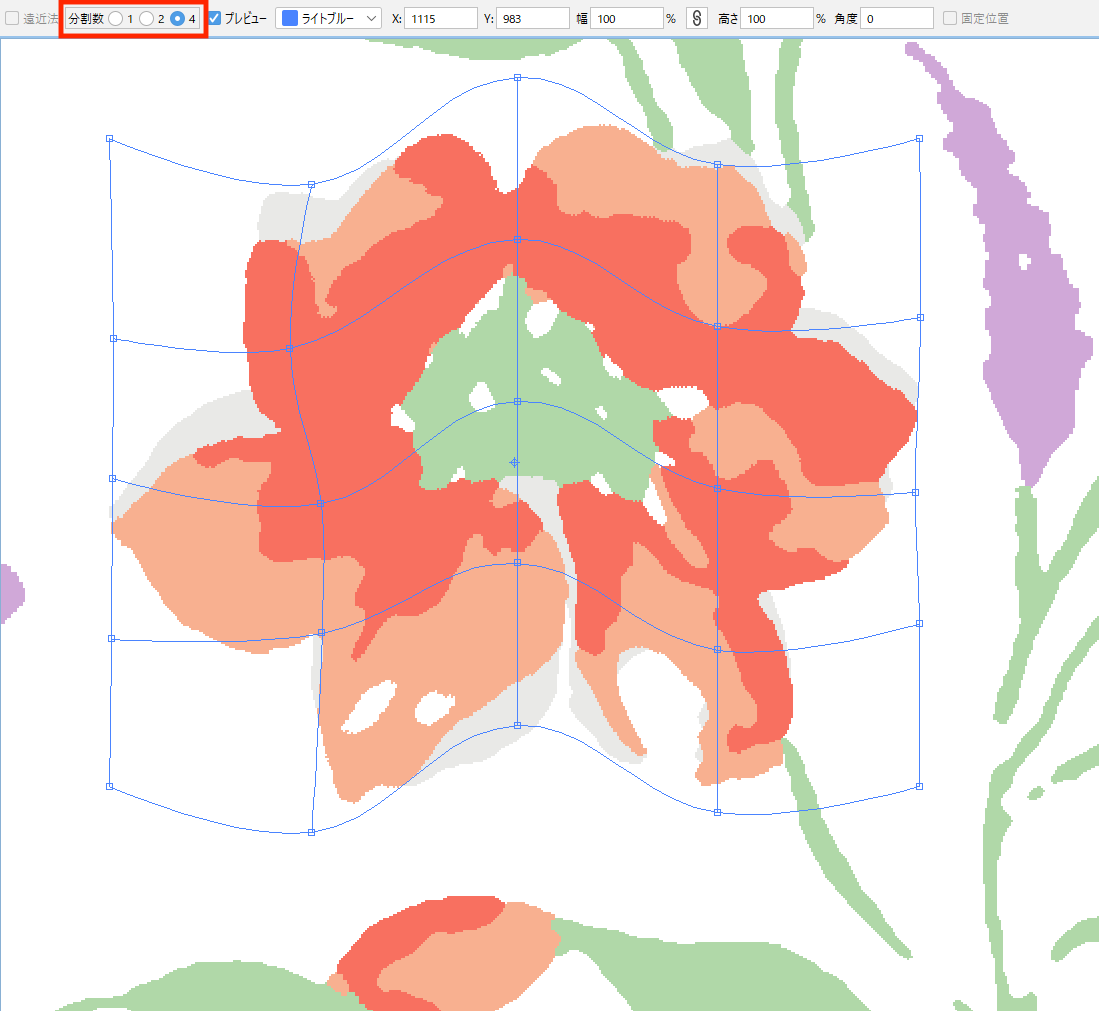Viewport: 1099px width, 1011px height.
Task: Select 分割数 radio option 1
Action: click(x=116, y=18)
